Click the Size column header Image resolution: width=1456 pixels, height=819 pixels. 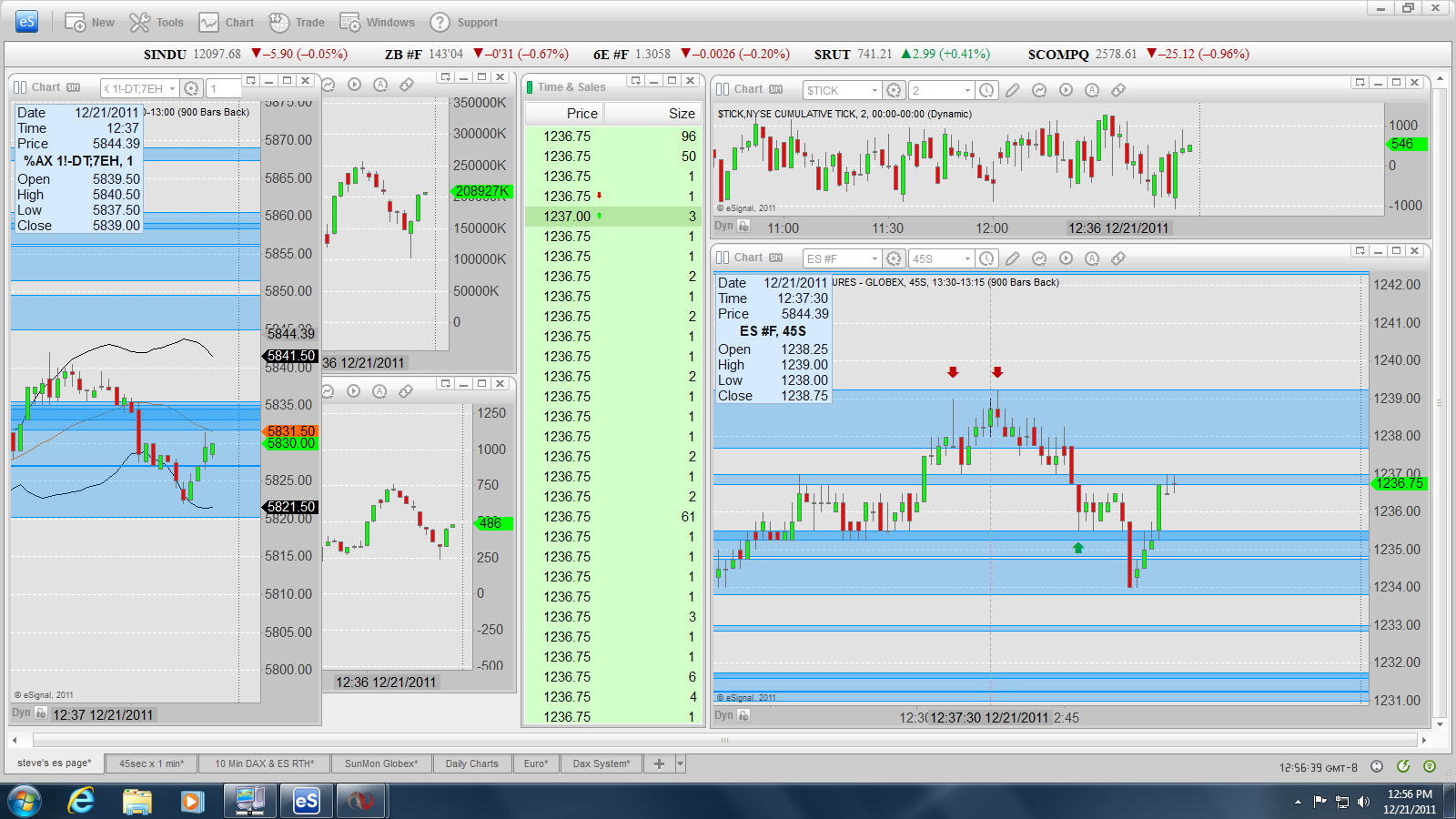[653, 114]
